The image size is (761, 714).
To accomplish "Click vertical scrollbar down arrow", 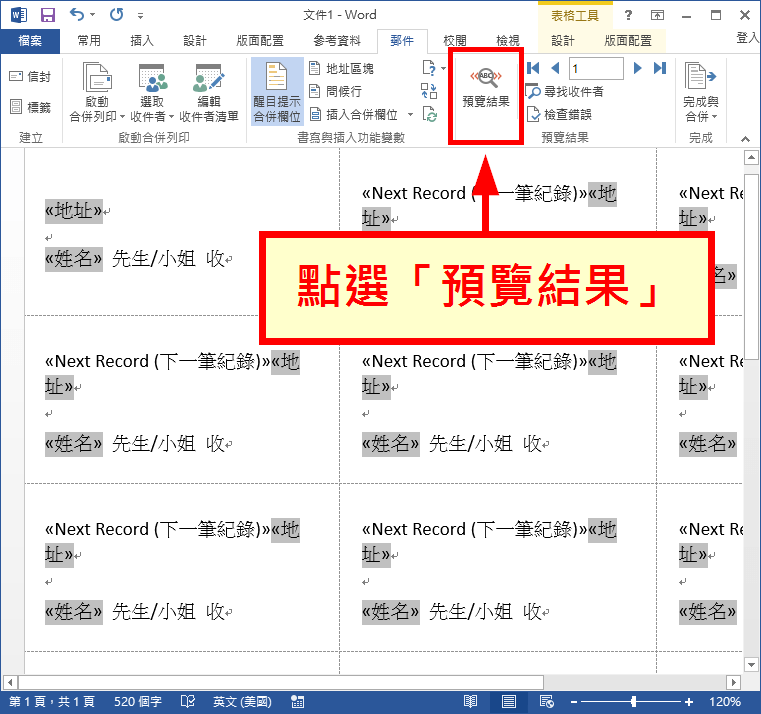I will click(x=751, y=664).
